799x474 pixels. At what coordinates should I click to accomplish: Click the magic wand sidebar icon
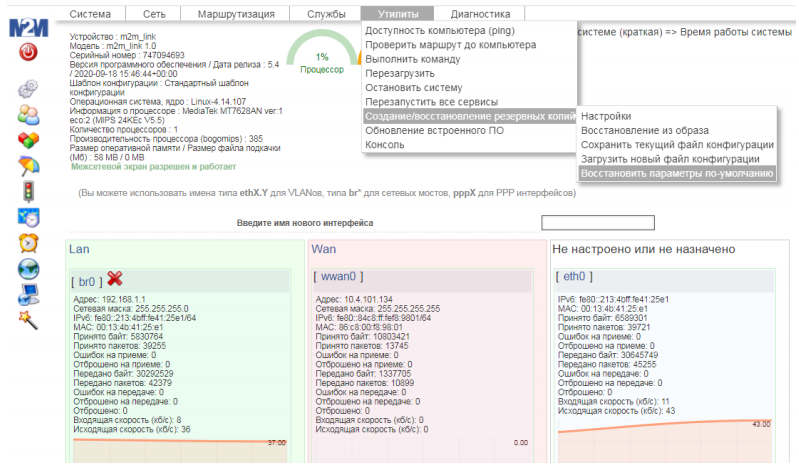(28, 318)
